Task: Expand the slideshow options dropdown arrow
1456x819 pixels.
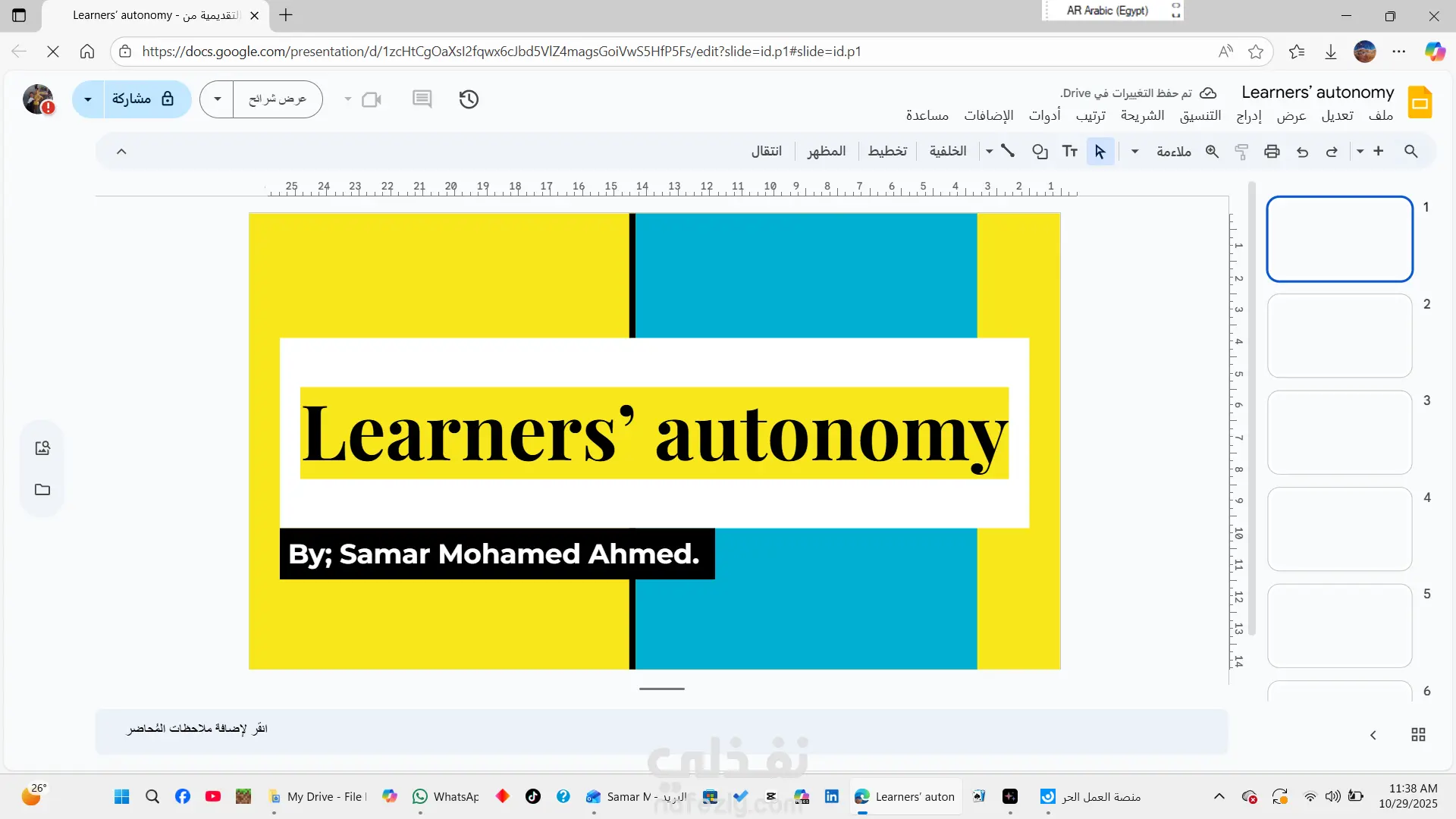Action: click(x=218, y=99)
